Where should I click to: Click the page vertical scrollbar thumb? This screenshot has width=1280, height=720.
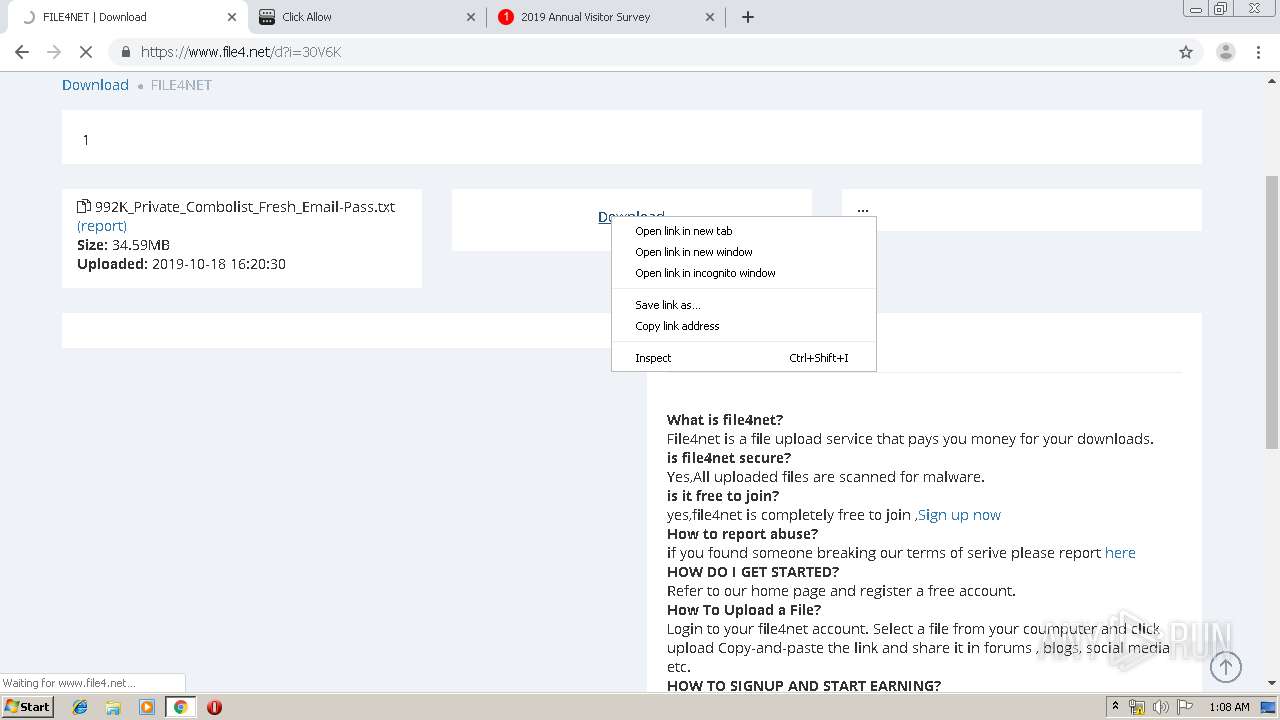[x=1272, y=310]
